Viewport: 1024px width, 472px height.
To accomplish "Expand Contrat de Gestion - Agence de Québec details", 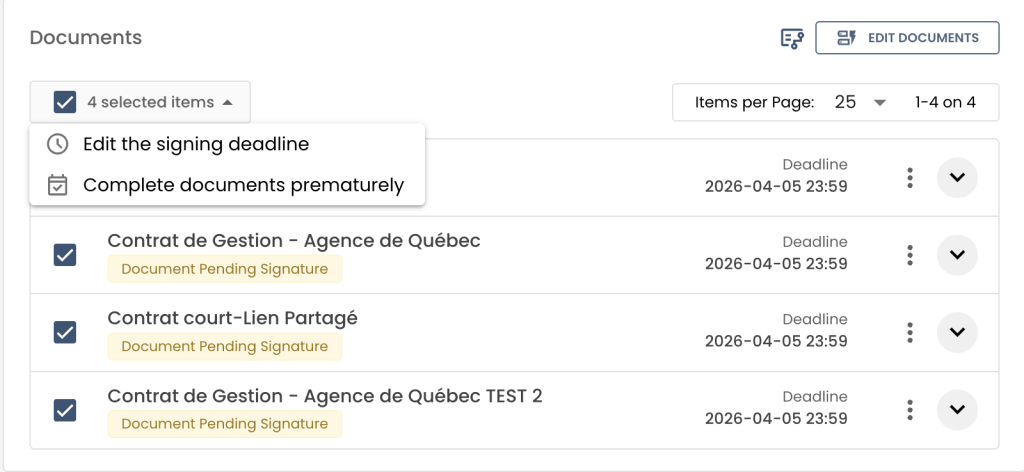I will (x=957, y=255).
